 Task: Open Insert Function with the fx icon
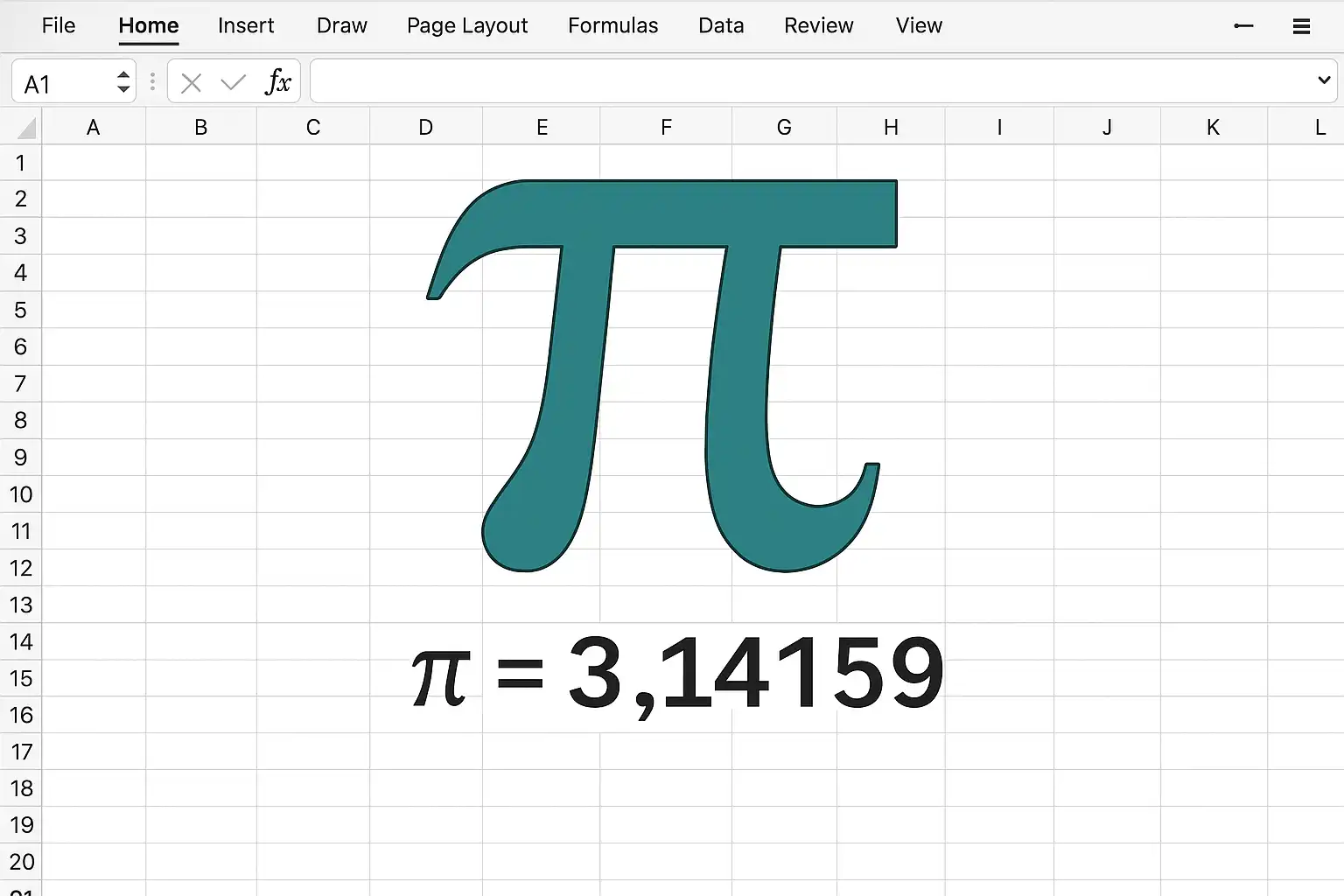[x=278, y=82]
